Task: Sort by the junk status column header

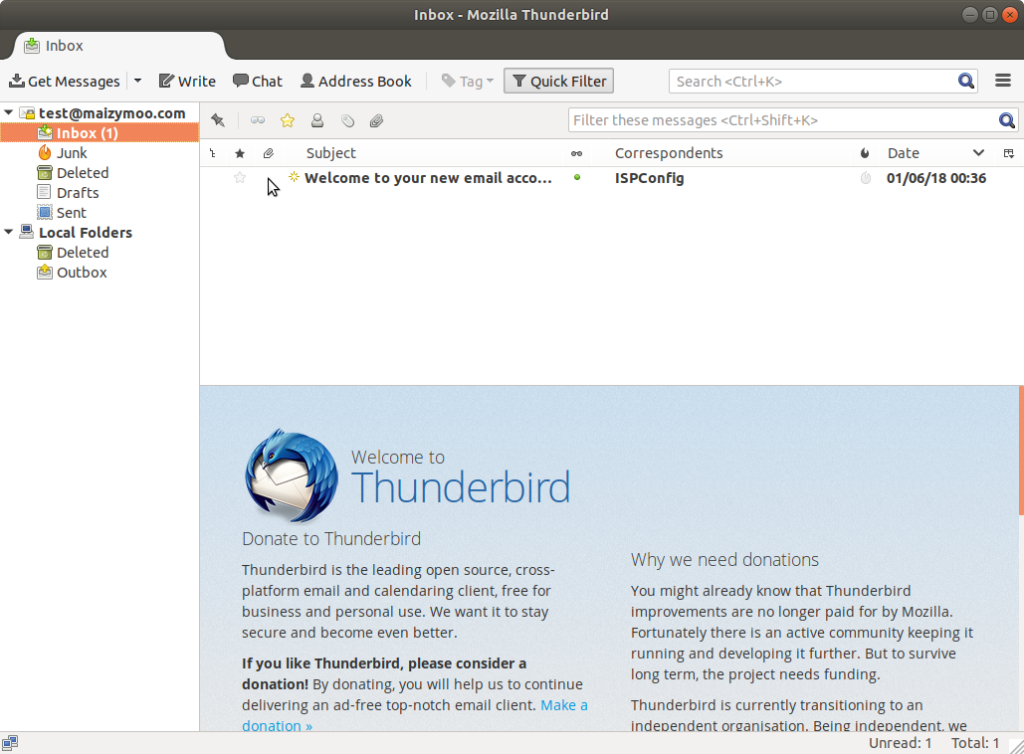Action: pos(865,153)
